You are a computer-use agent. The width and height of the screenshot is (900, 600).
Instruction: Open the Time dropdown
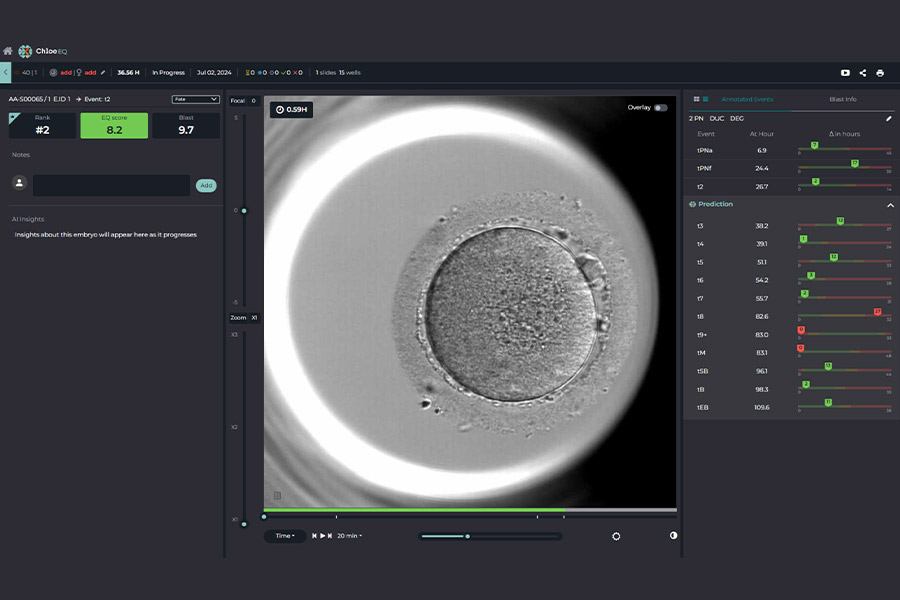pos(285,536)
